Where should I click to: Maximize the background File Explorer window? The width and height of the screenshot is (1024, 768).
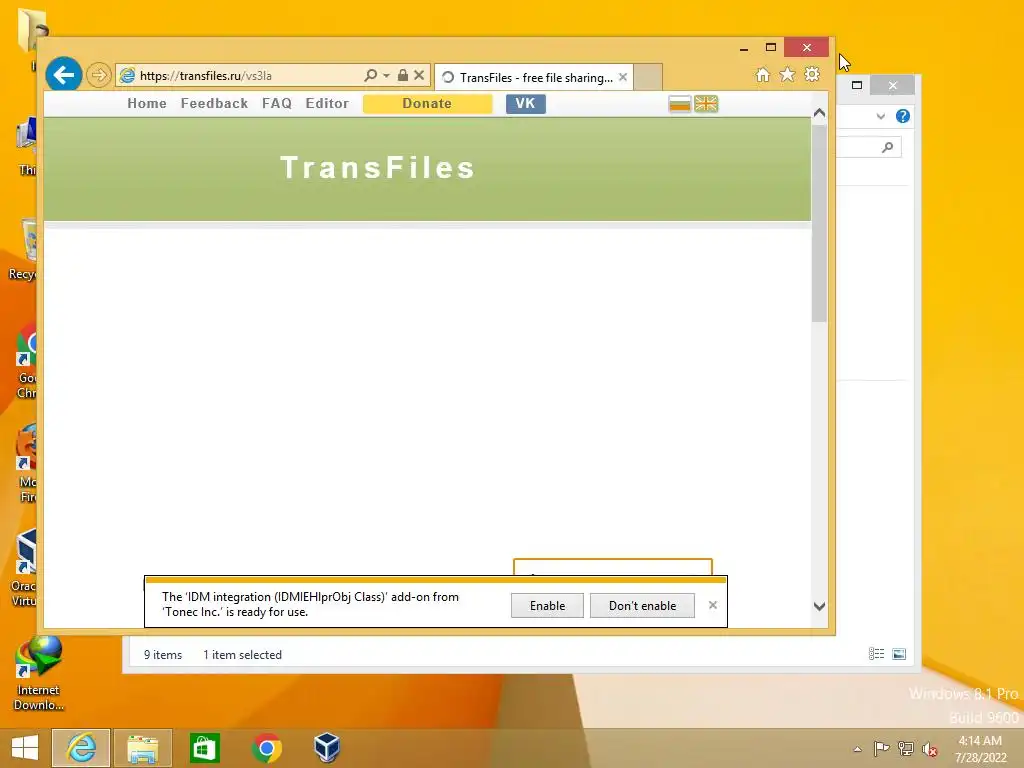coord(857,85)
